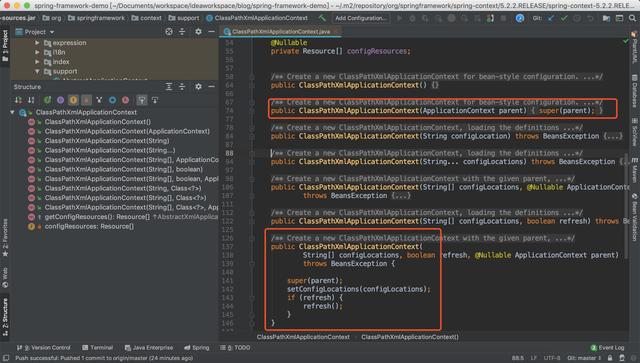Image resolution: width=640 pixels, height=363 pixels.
Task: Click the lock icon in status bar
Action: coord(610,358)
